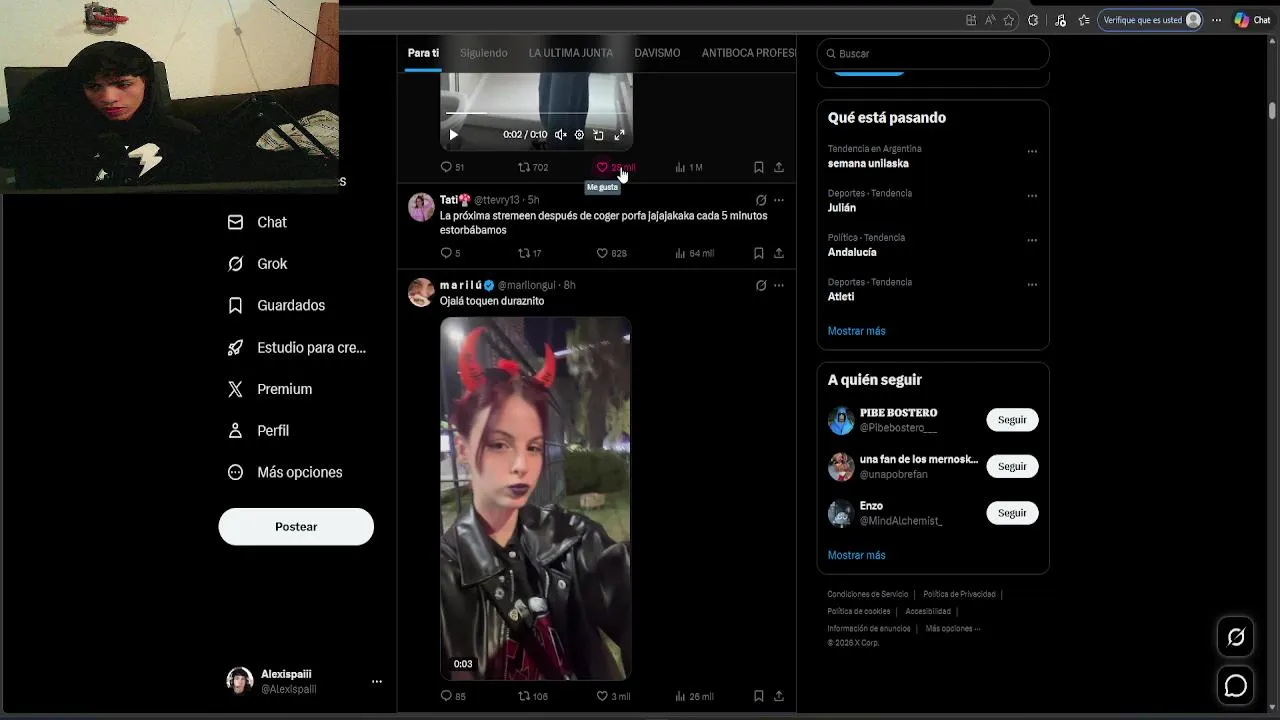Bookmark marilú's post

point(759,696)
